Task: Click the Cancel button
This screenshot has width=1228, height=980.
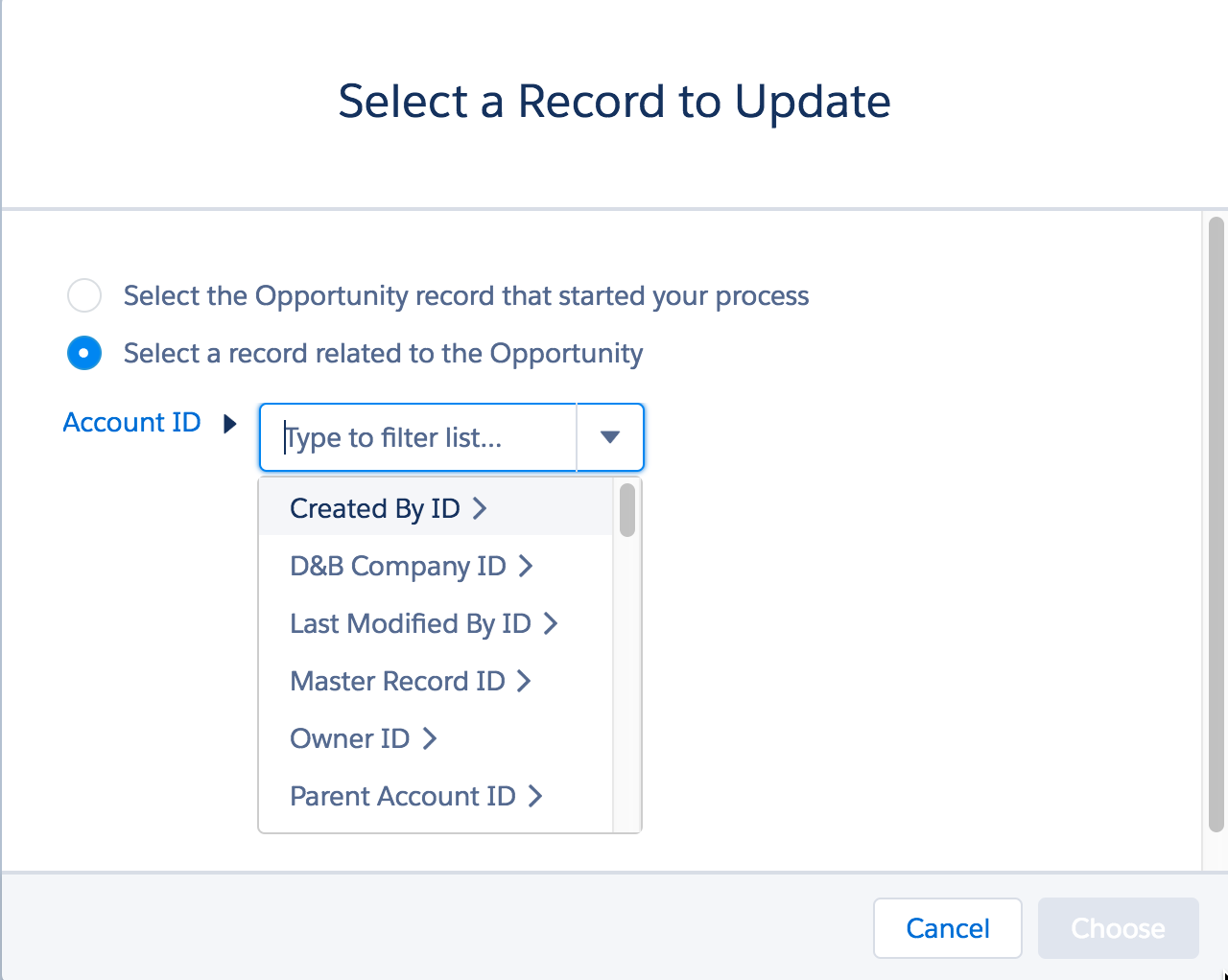Action: tap(947, 928)
